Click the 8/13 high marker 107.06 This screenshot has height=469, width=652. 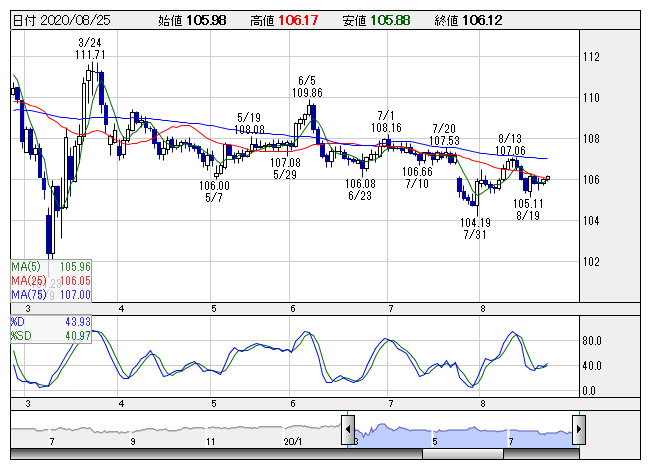tap(510, 149)
